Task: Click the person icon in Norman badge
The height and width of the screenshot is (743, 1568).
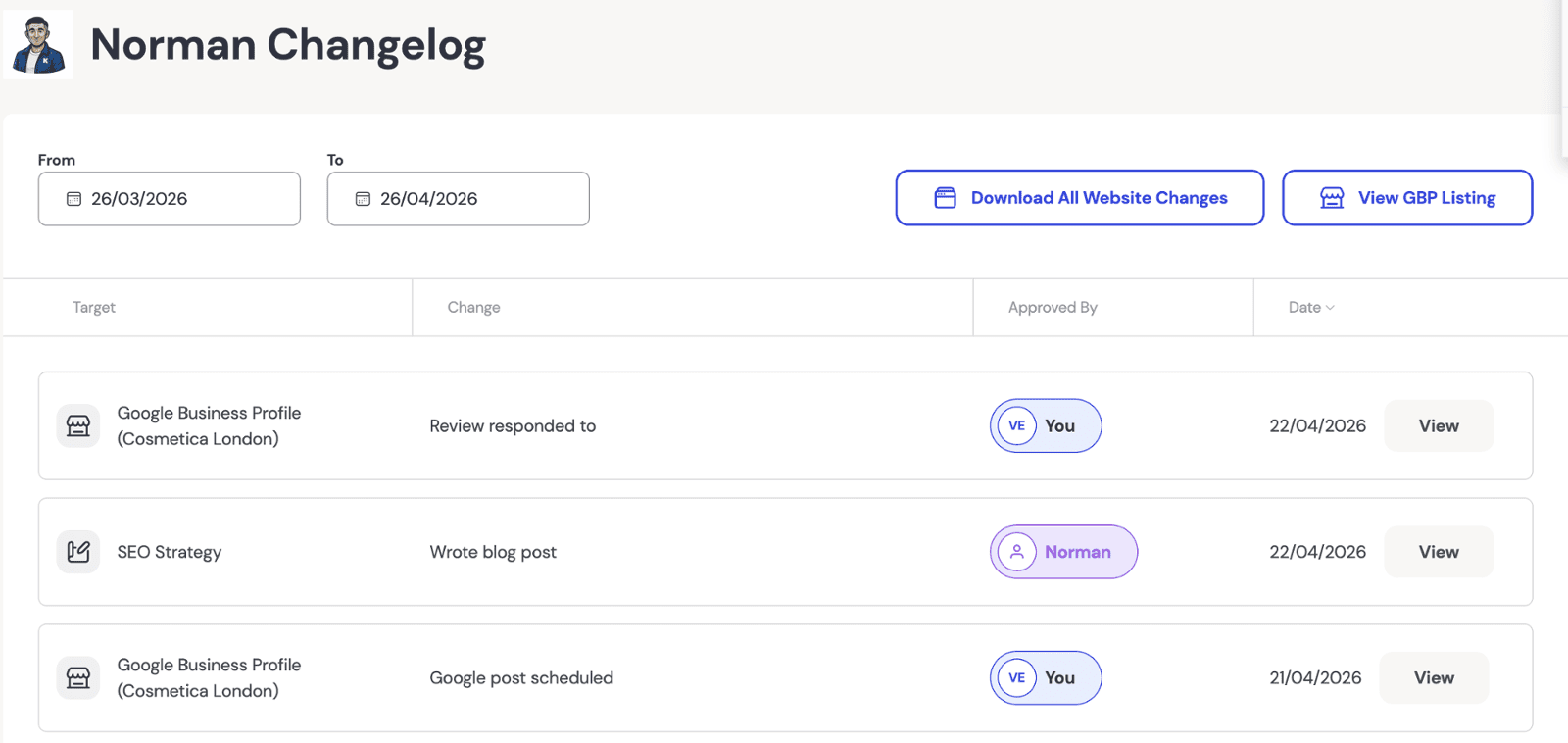Action: (1017, 552)
